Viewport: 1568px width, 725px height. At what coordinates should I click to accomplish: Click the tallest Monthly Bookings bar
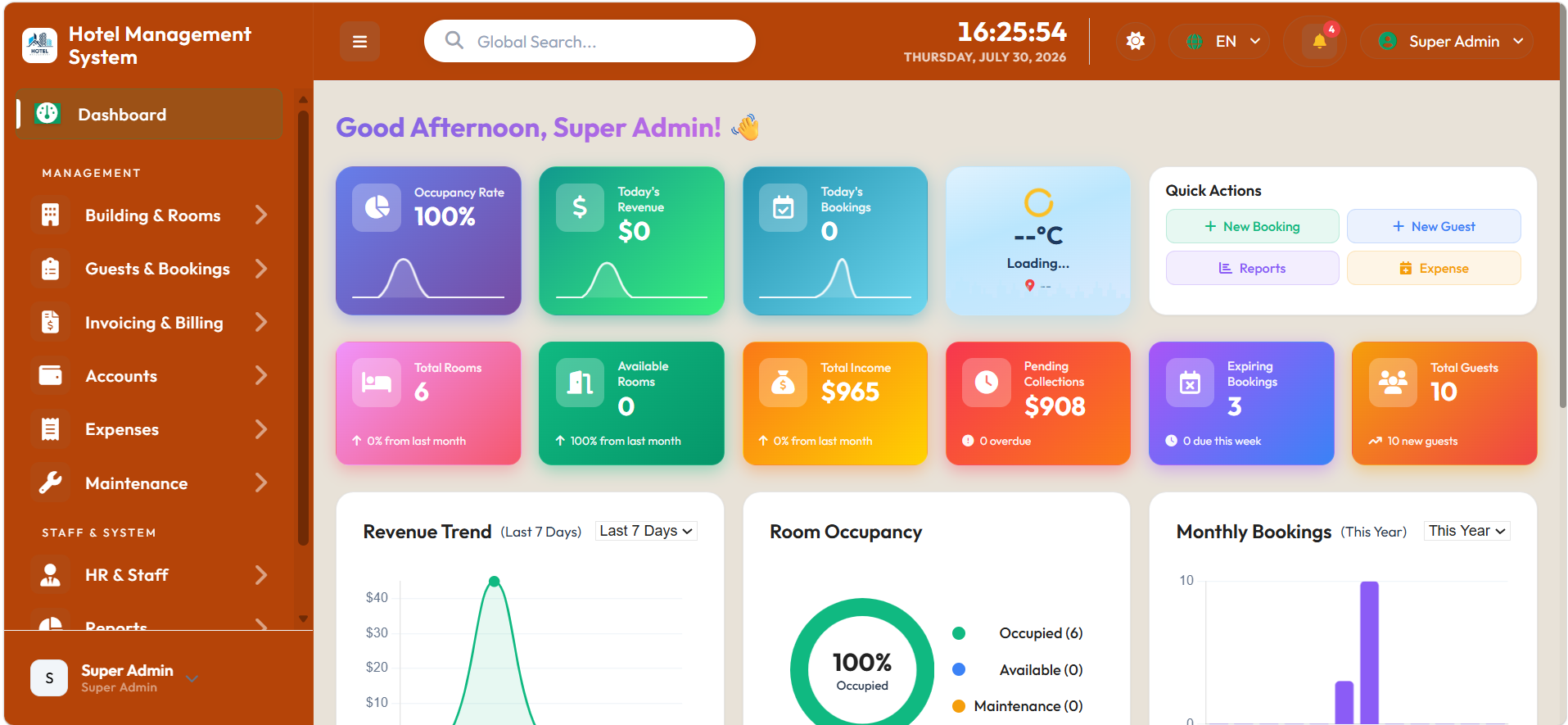pyautogui.click(x=1369, y=652)
